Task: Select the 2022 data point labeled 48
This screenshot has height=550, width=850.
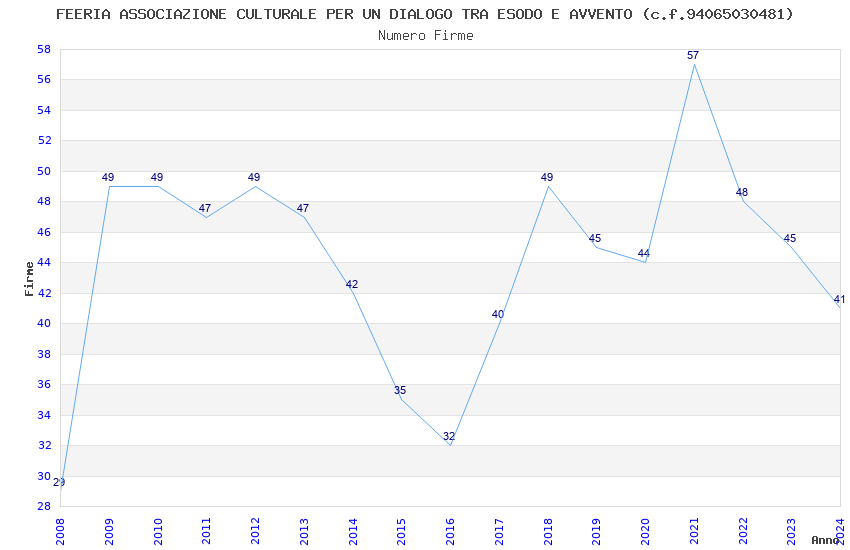Action: 742,192
